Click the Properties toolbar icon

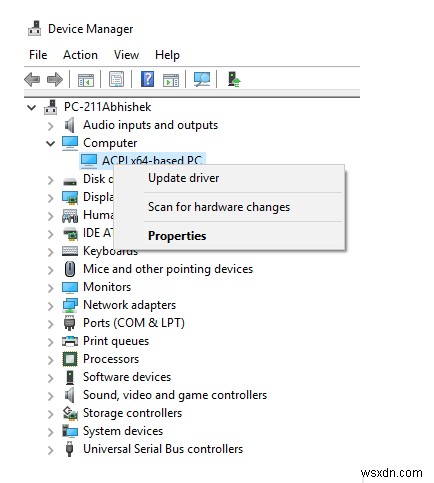116,80
